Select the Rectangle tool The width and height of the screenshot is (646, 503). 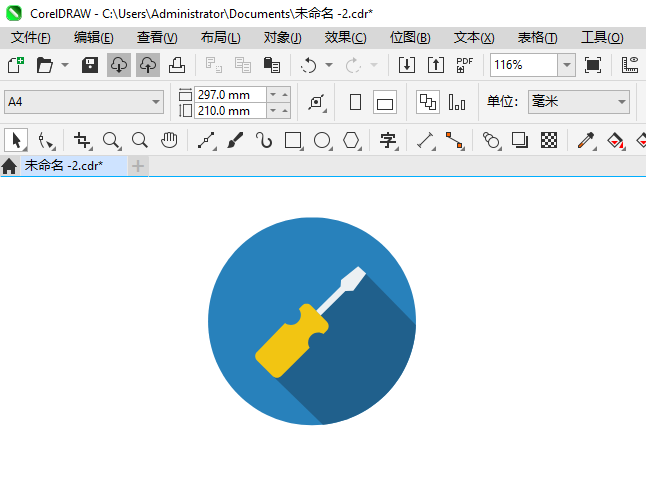[x=294, y=140]
